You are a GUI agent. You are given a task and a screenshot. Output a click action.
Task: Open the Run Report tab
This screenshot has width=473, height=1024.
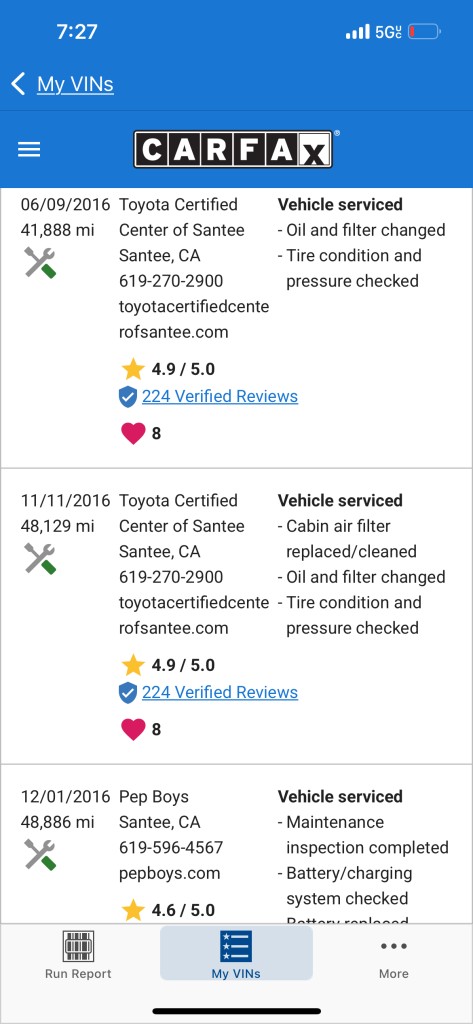point(78,954)
